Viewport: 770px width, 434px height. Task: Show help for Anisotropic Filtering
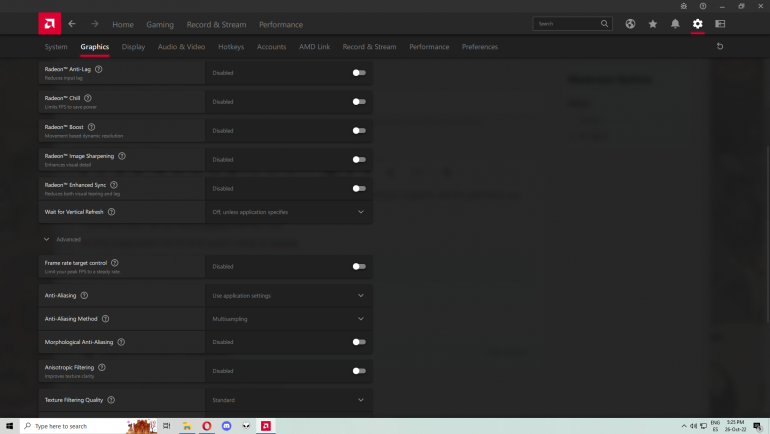click(x=102, y=367)
